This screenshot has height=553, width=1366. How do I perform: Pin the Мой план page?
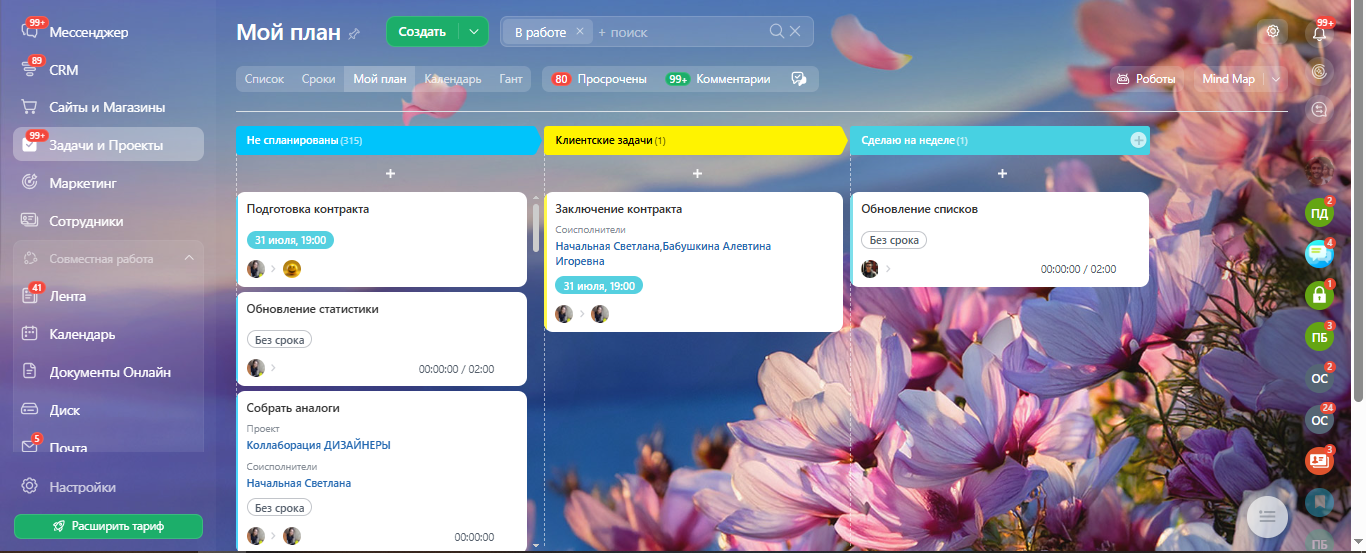(x=353, y=33)
